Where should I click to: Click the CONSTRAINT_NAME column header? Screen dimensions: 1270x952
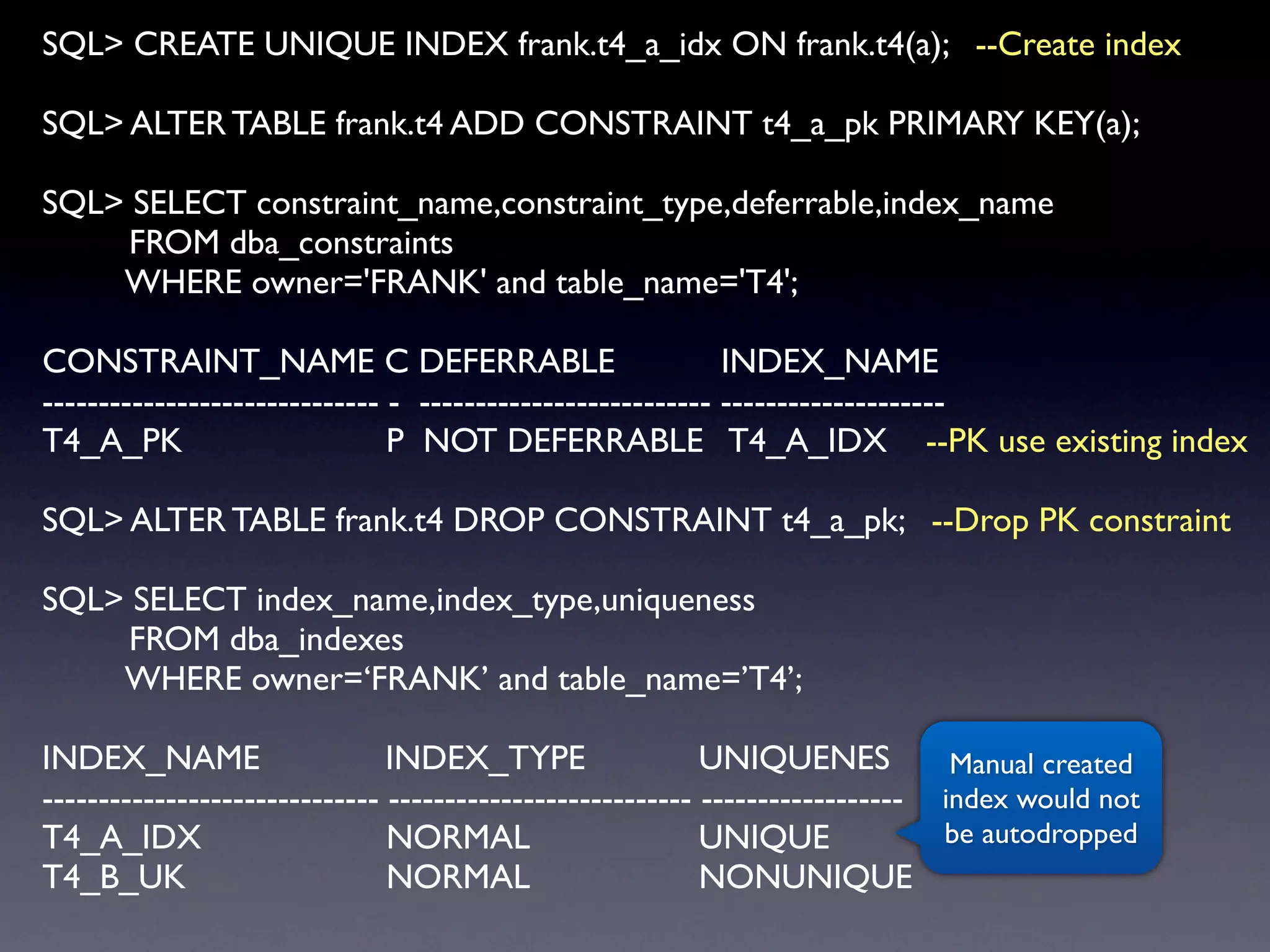(x=208, y=362)
